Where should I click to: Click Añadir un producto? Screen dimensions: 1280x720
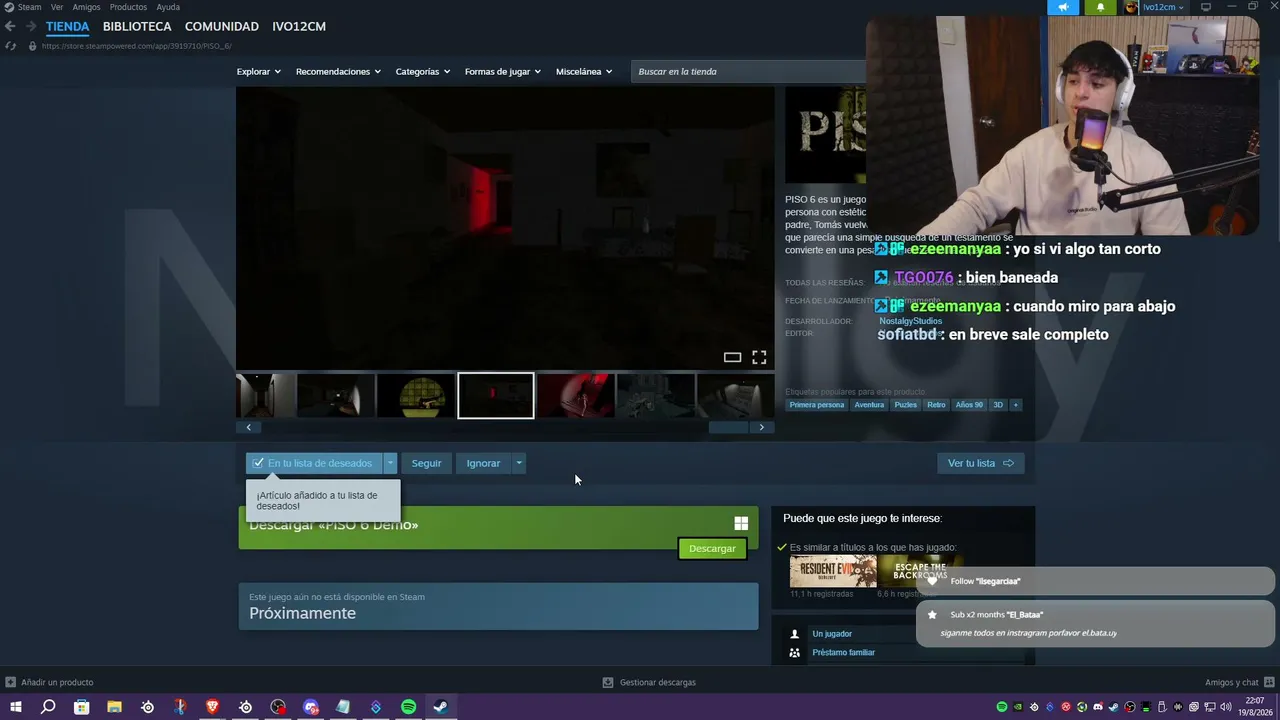point(50,682)
